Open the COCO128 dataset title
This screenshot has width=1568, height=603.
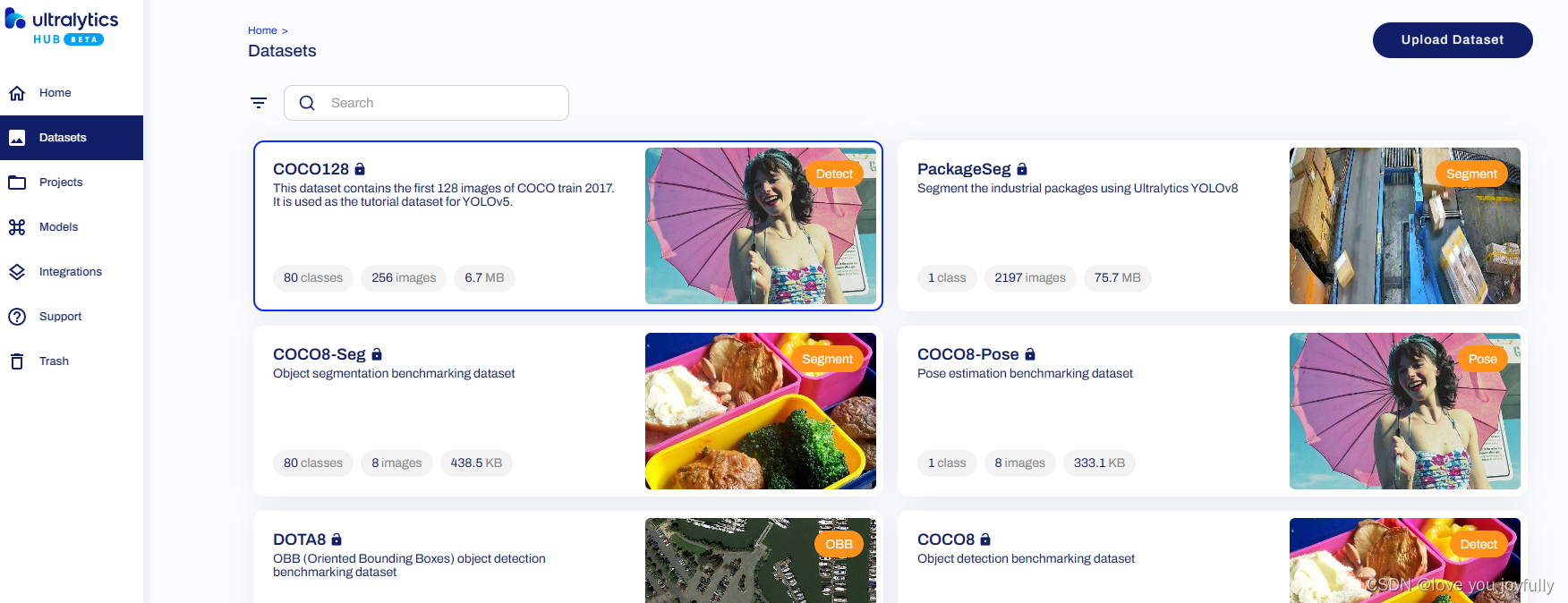(311, 169)
